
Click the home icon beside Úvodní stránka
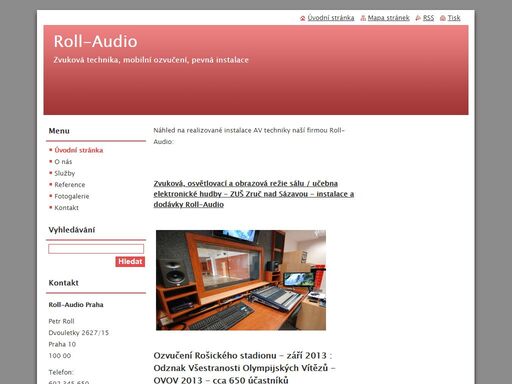coord(303,18)
